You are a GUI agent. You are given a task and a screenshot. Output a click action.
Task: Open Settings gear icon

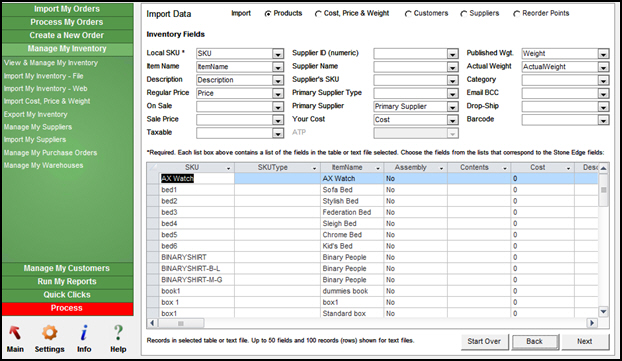pyautogui.click(x=50, y=333)
